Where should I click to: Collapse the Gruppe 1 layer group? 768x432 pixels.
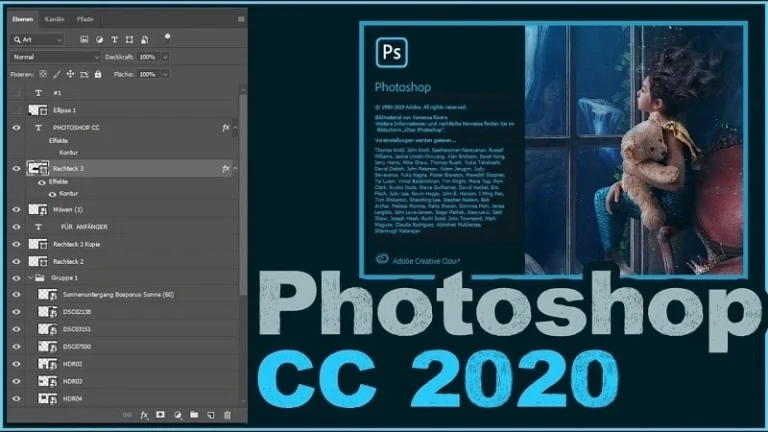click(27, 278)
